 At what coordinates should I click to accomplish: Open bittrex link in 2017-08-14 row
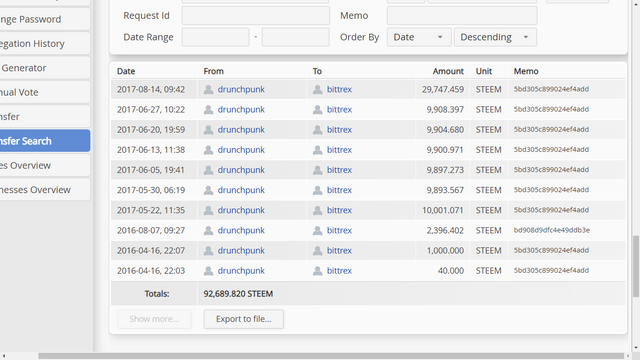pyautogui.click(x=339, y=89)
